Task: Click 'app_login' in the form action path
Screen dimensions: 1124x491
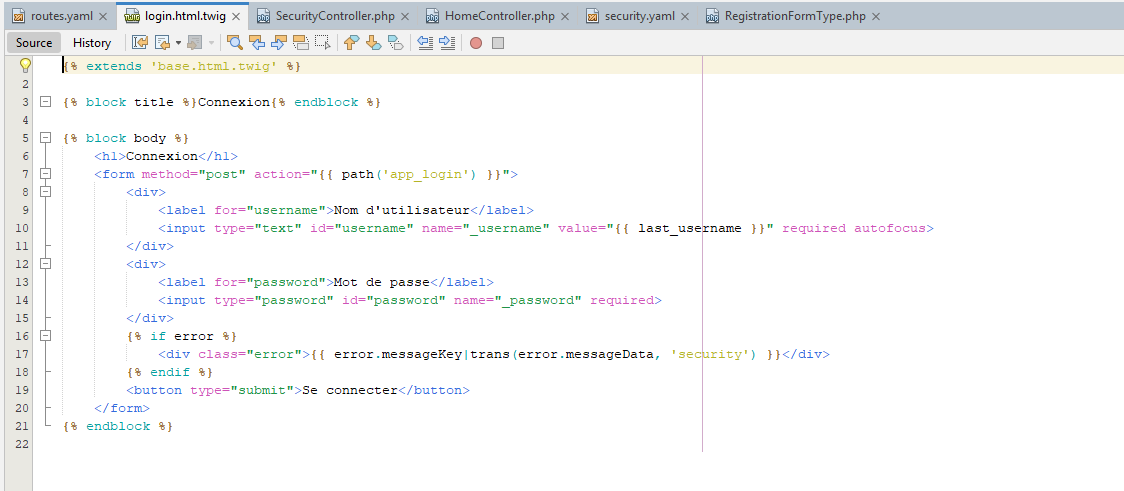Action: point(429,173)
